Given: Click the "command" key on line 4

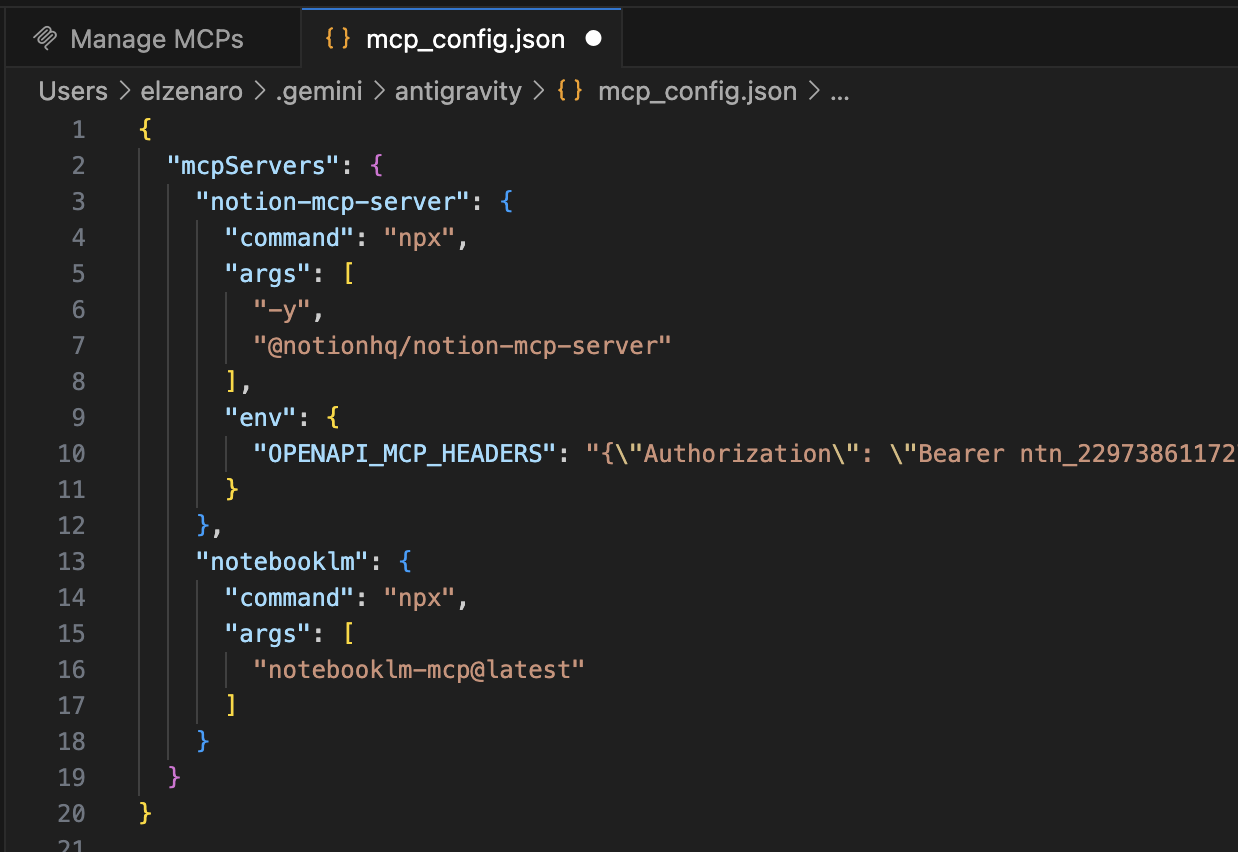Looking at the screenshot, I should pos(290,238).
